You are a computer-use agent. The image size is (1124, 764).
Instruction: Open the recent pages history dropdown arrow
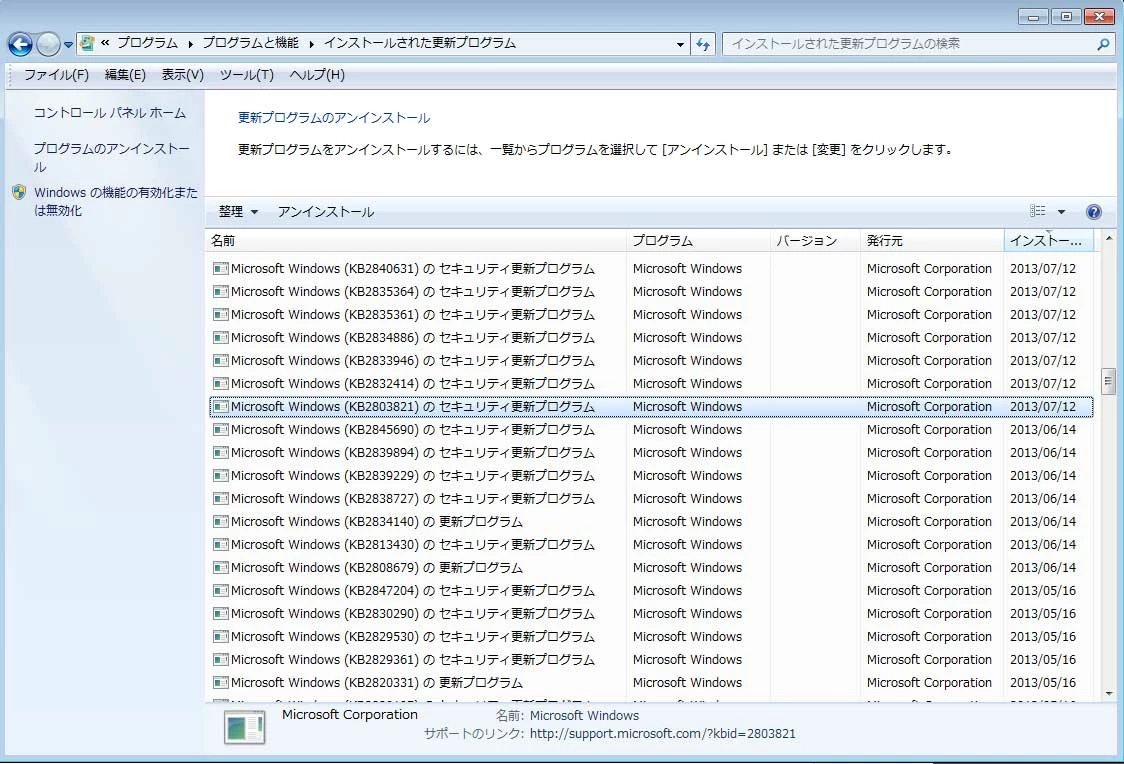[68, 44]
